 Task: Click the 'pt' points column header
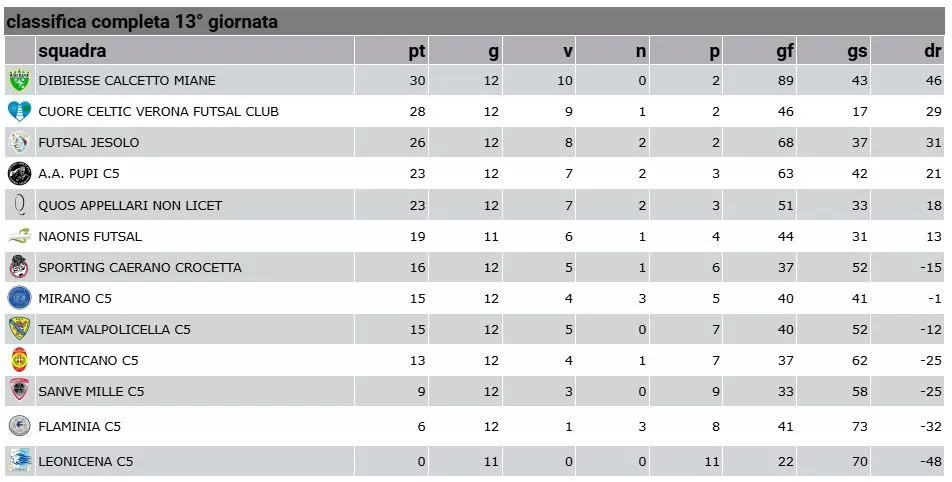(417, 52)
